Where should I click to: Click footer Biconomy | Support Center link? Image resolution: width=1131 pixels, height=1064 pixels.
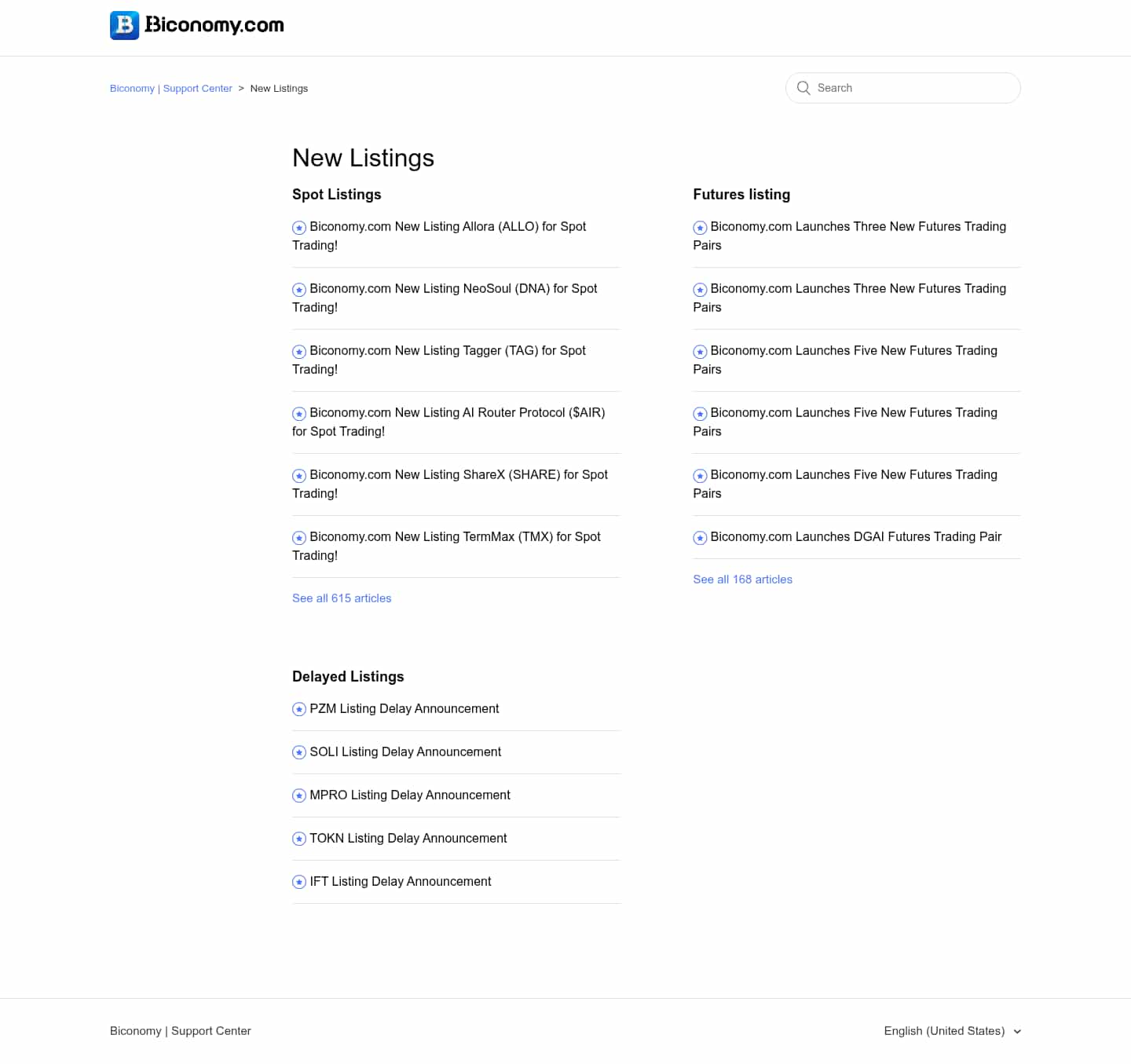pyautogui.click(x=181, y=1031)
